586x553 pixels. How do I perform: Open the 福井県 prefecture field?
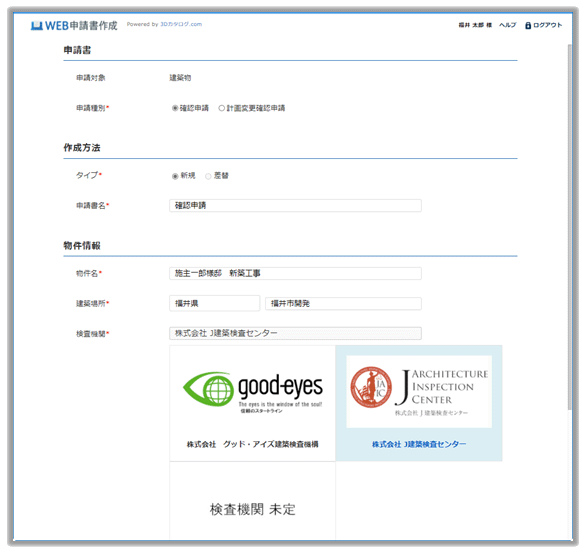click(x=215, y=303)
